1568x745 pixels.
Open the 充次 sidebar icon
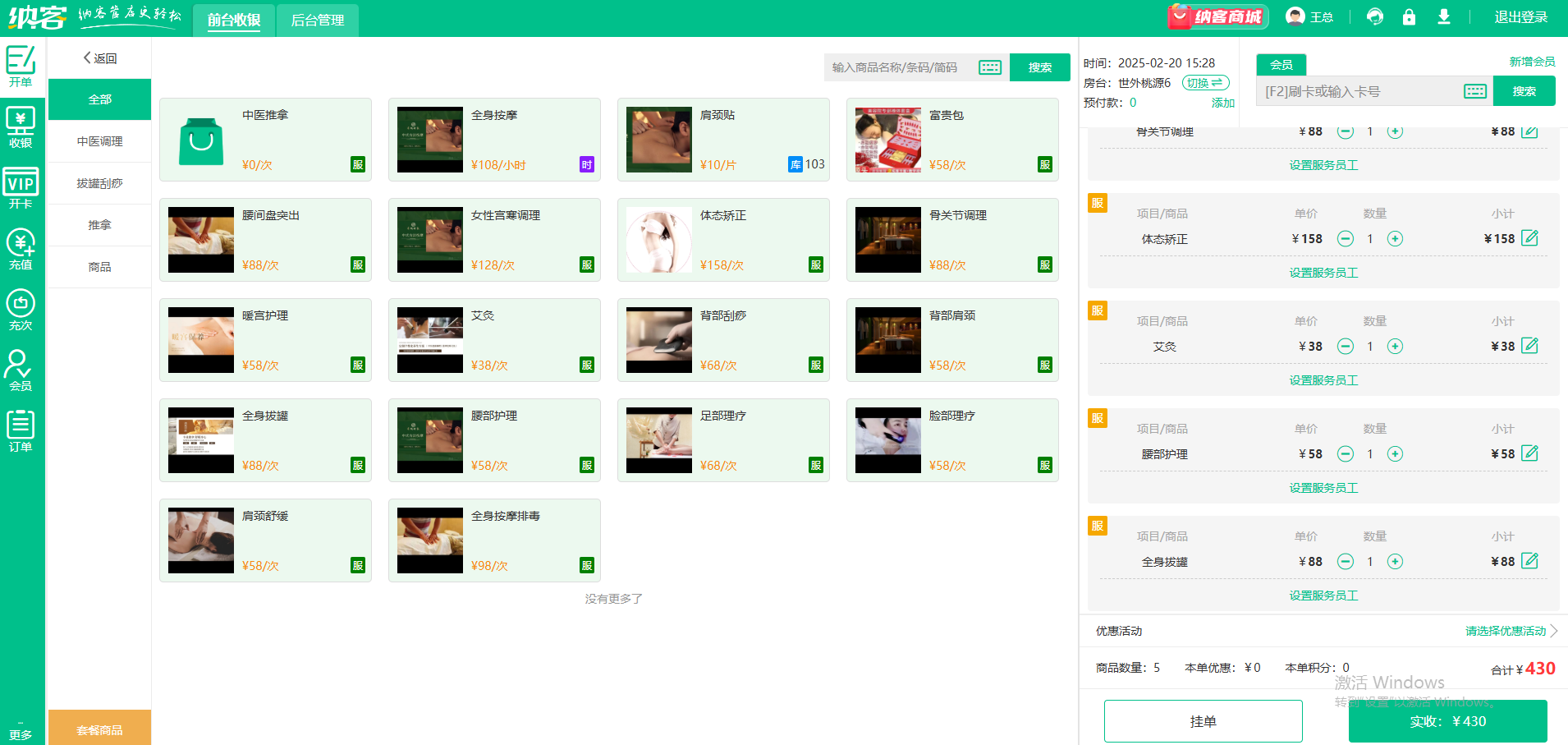coord(21,310)
